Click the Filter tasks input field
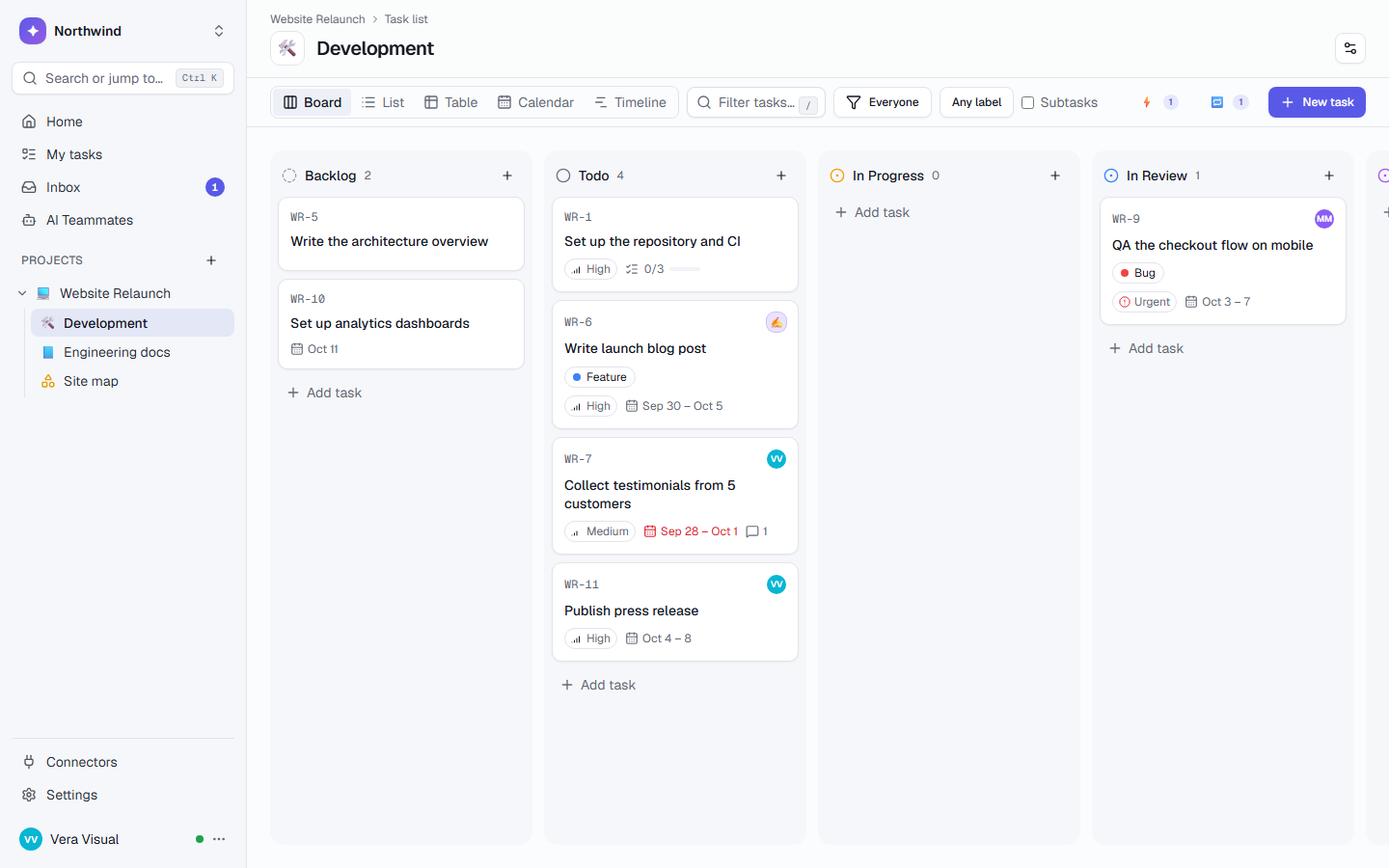The image size is (1389, 868). tap(756, 102)
